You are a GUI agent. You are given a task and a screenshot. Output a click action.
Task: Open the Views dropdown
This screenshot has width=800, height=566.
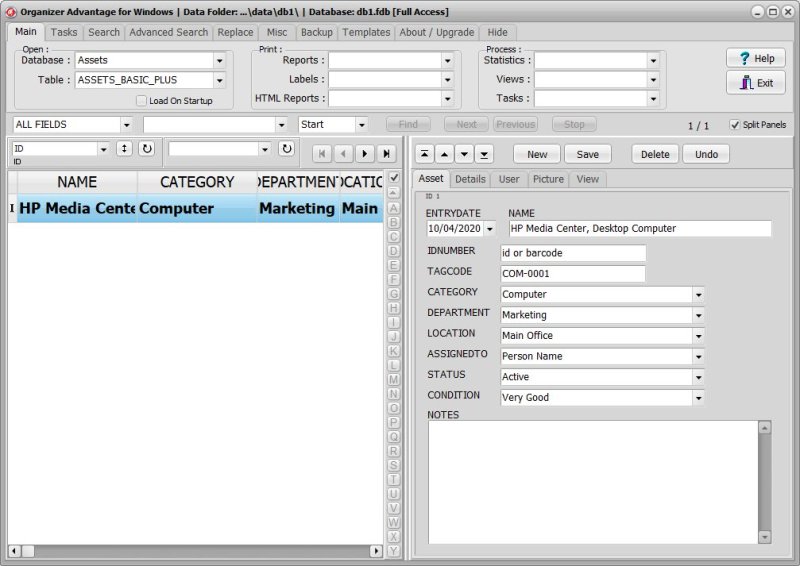[653, 80]
